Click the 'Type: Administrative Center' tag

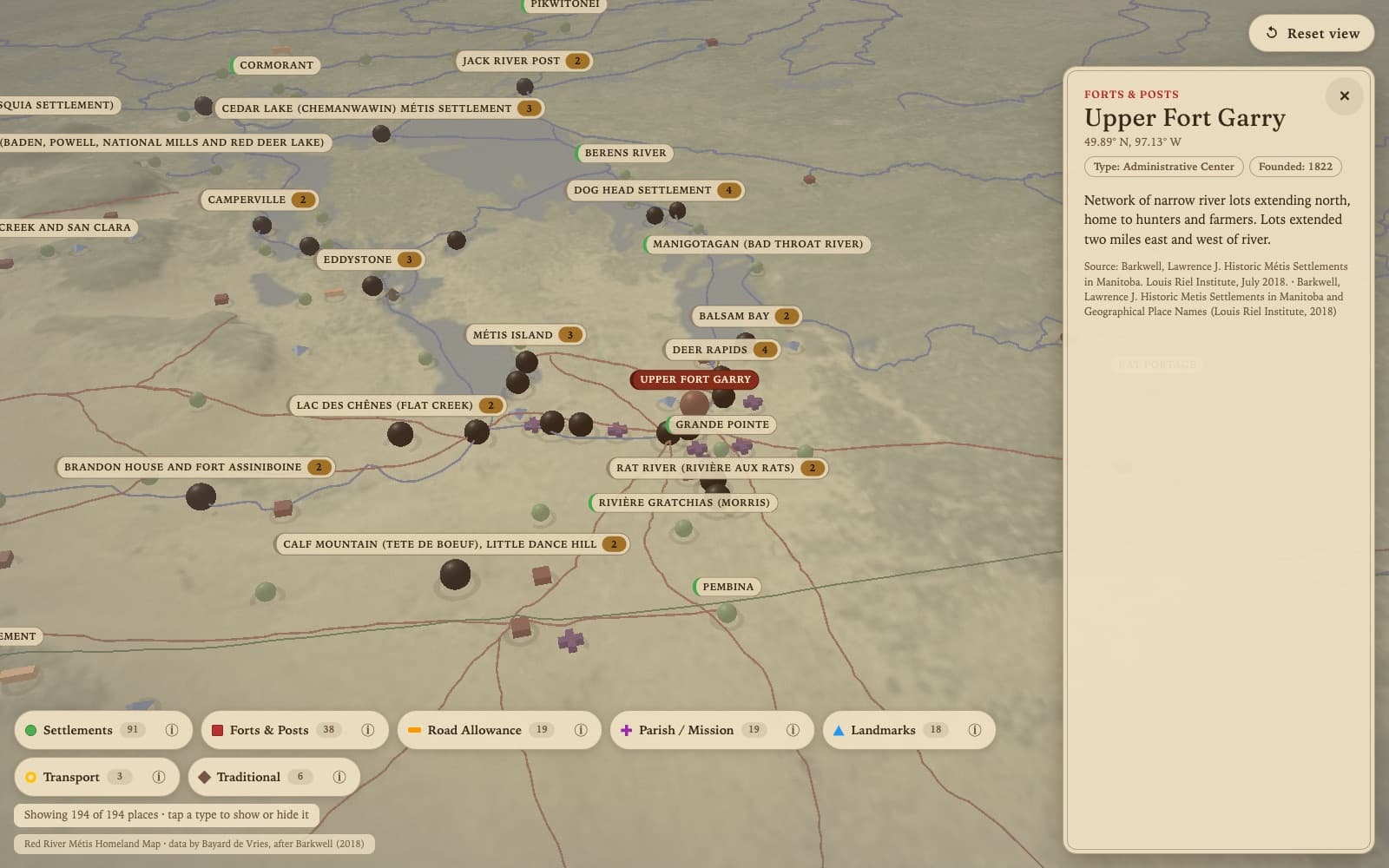pos(1163,167)
